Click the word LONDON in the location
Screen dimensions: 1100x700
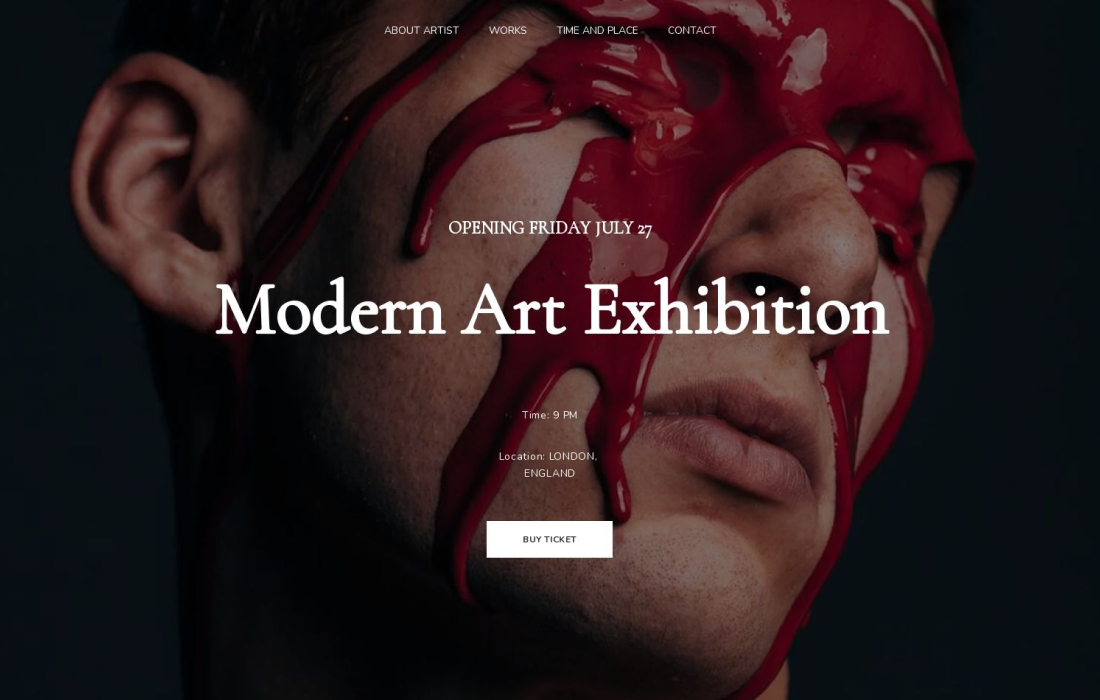(572, 457)
